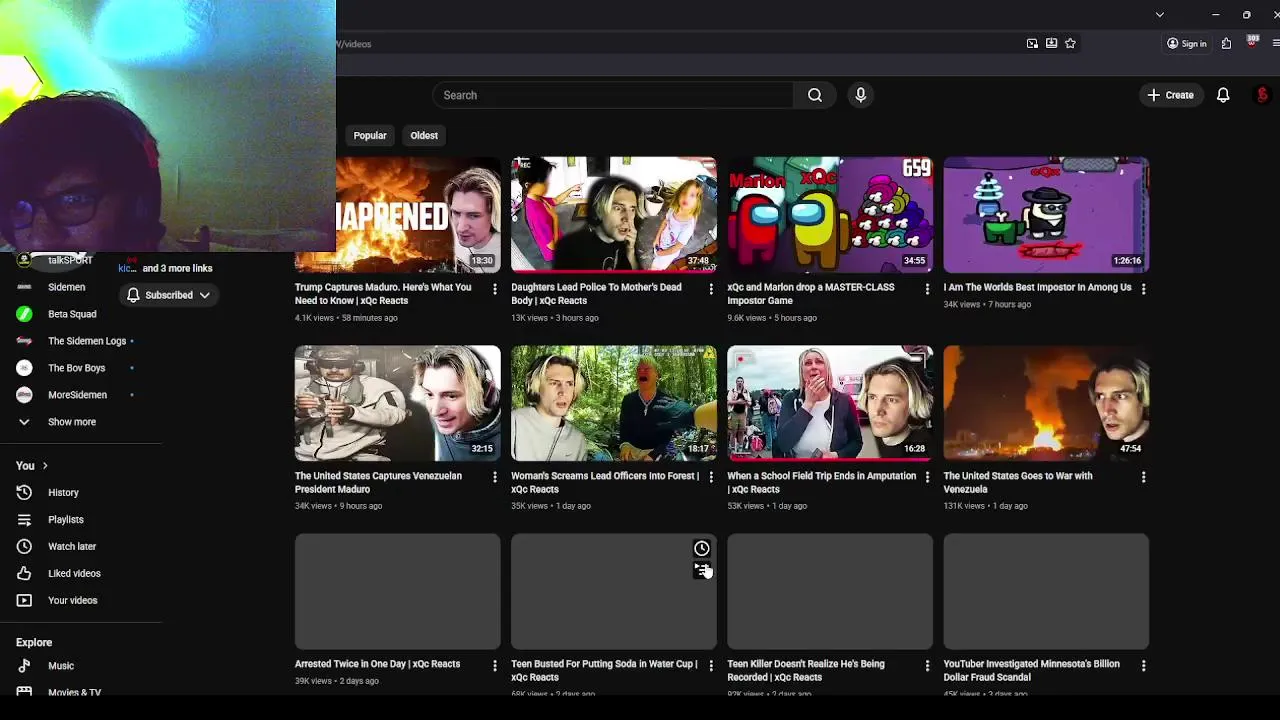Open Watch later in sidebar

[72, 547]
